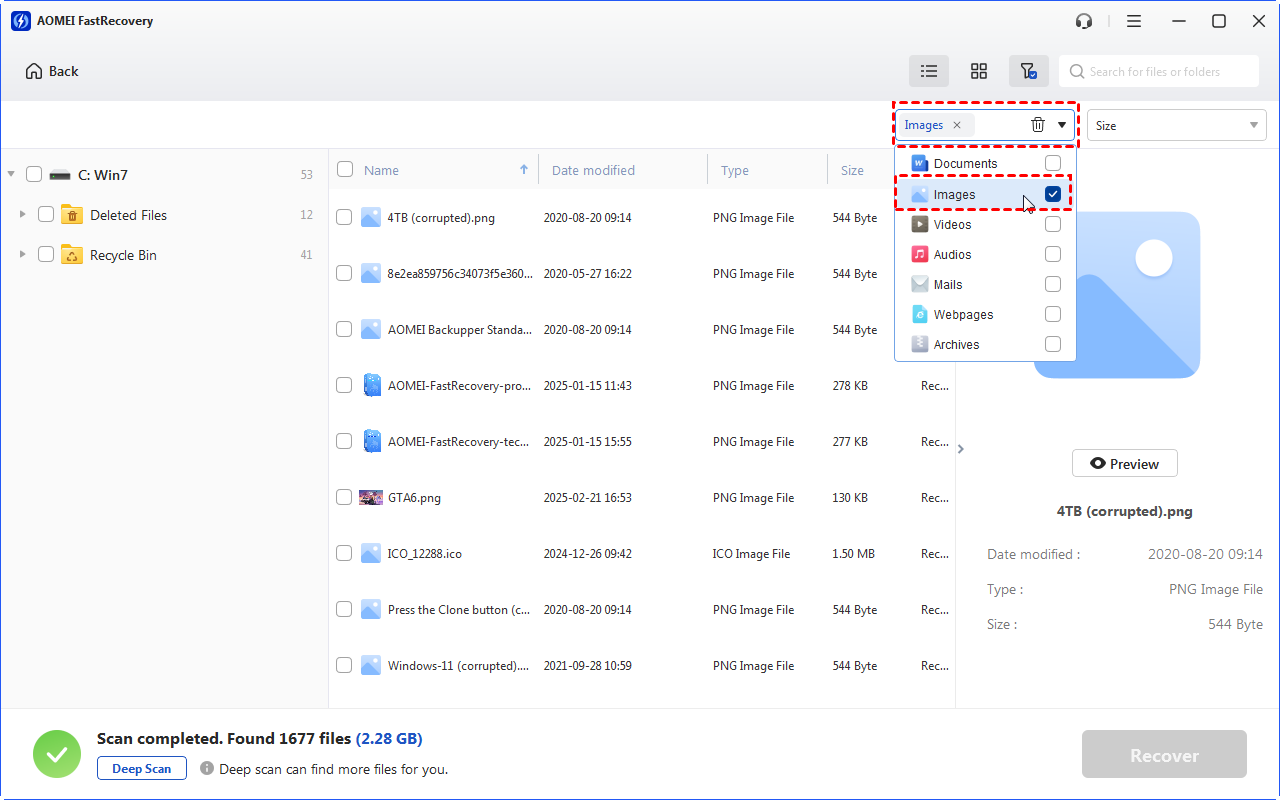Open the hamburger menu in title bar
The width and height of the screenshot is (1280, 800).
(1134, 21)
